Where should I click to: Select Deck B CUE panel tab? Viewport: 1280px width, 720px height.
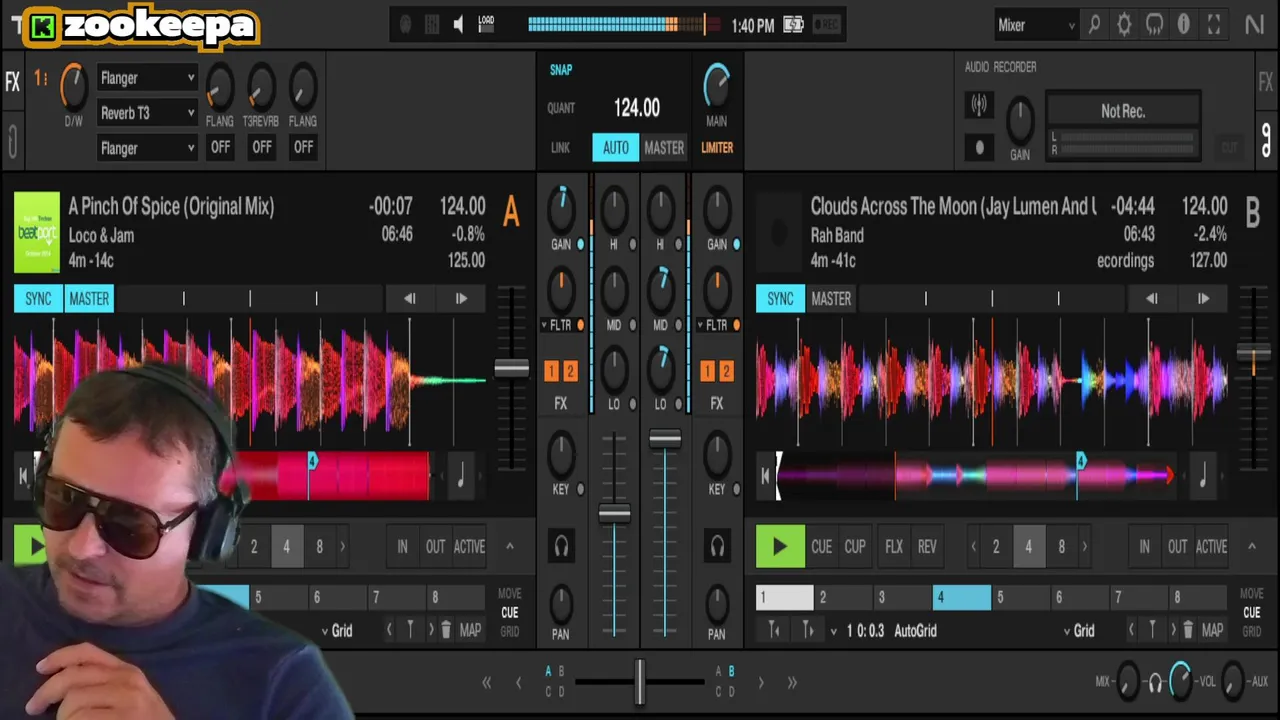[1252, 613]
